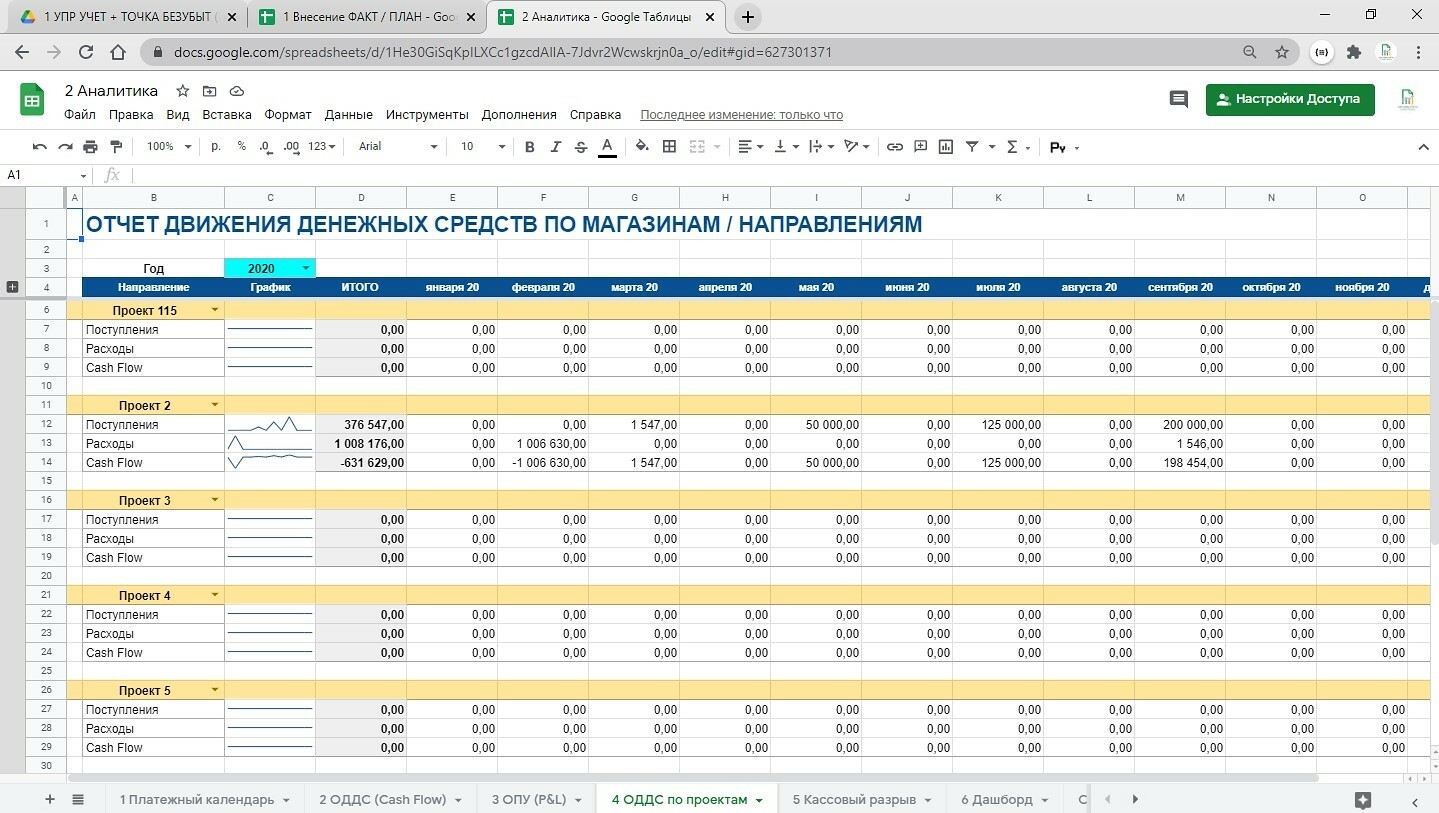Toggle italic formatting

tap(556, 147)
